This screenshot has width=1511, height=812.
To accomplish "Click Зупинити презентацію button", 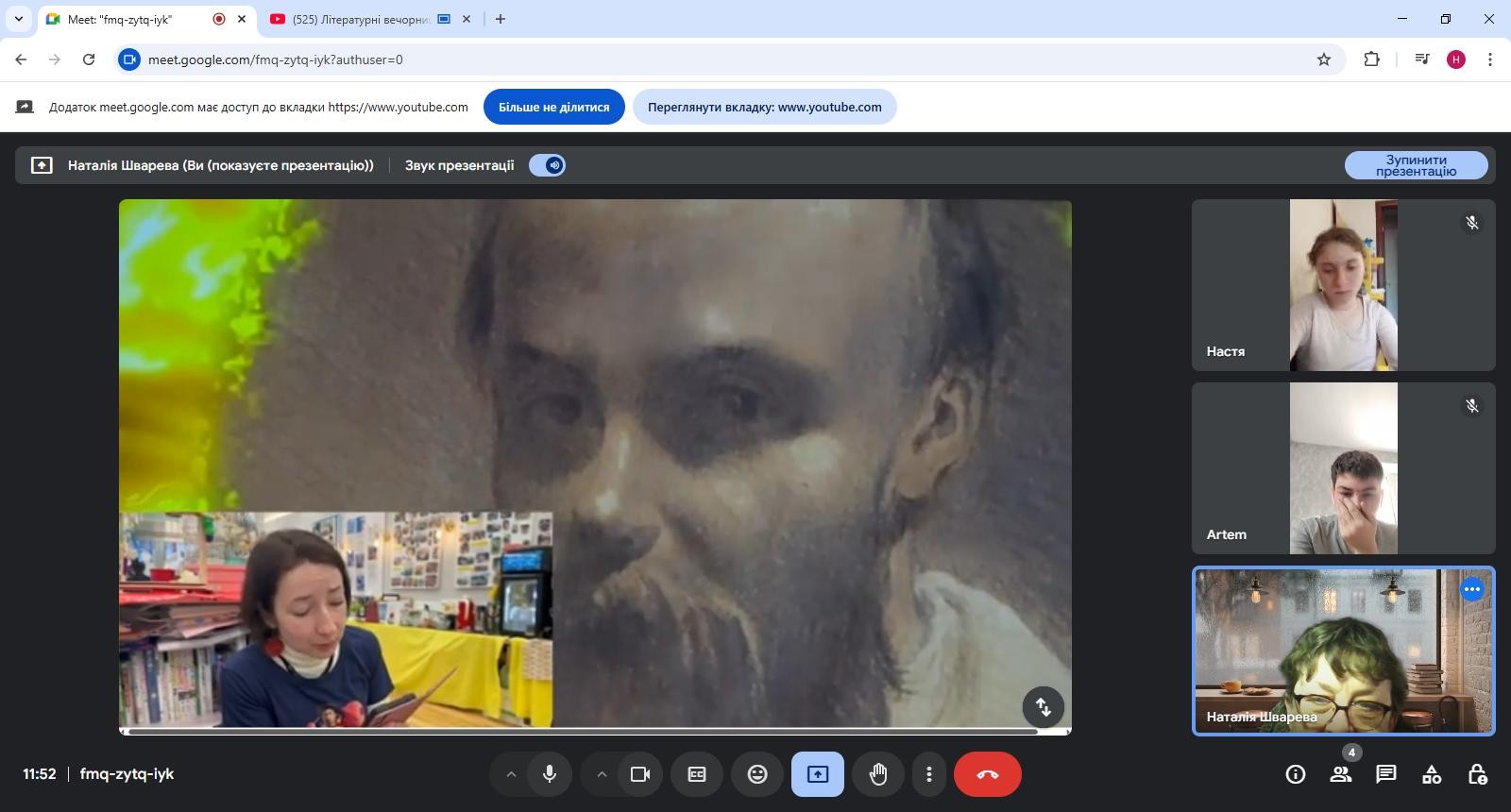I will tap(1417, 165).
